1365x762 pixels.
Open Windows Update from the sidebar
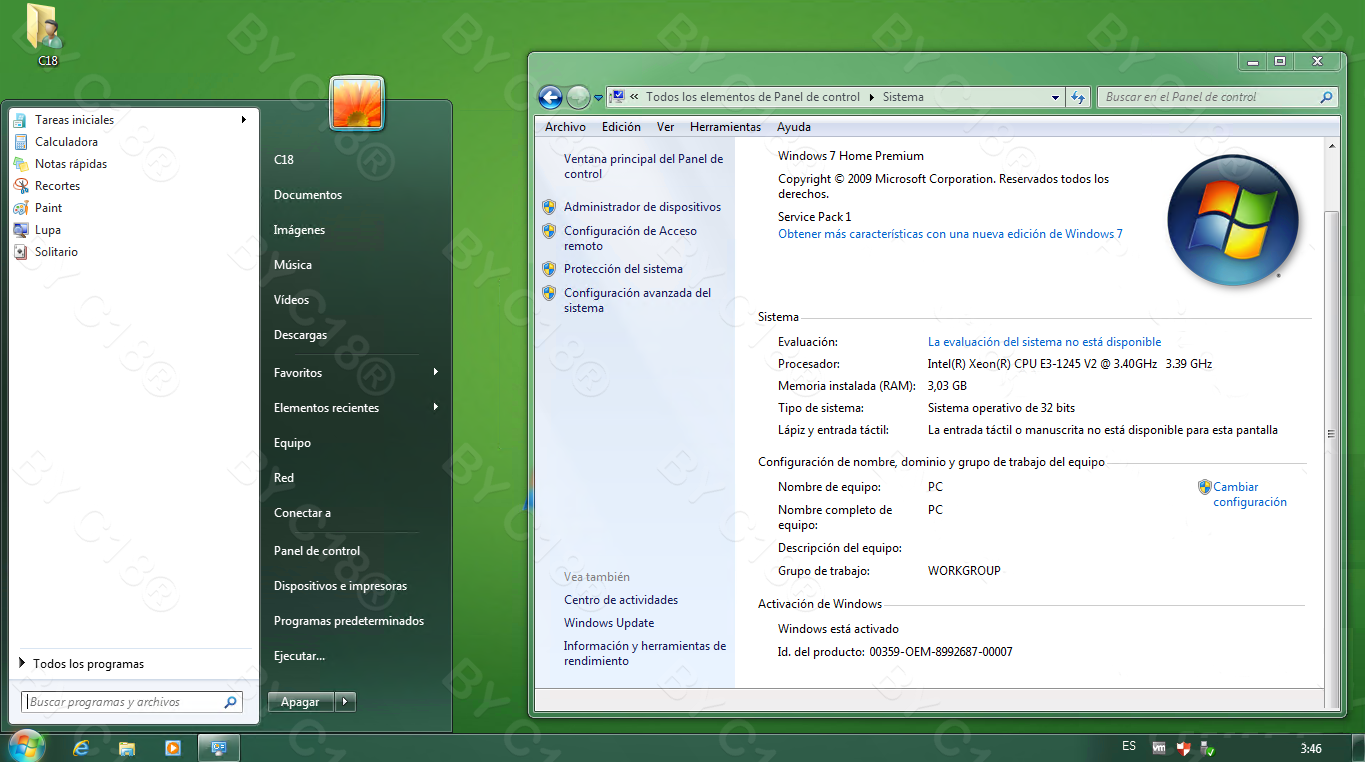coord(608,622)
